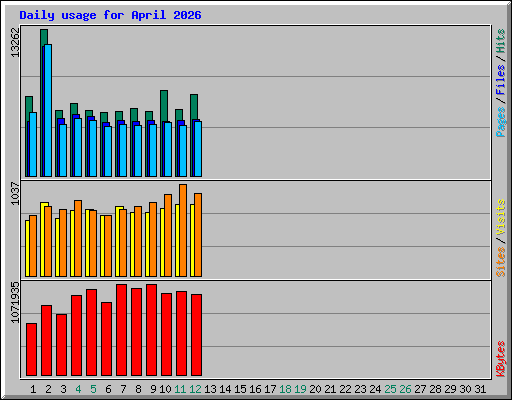Select day 2 on the date axis
The width and height of the screenshot is (512, 400).
[48, 389]
